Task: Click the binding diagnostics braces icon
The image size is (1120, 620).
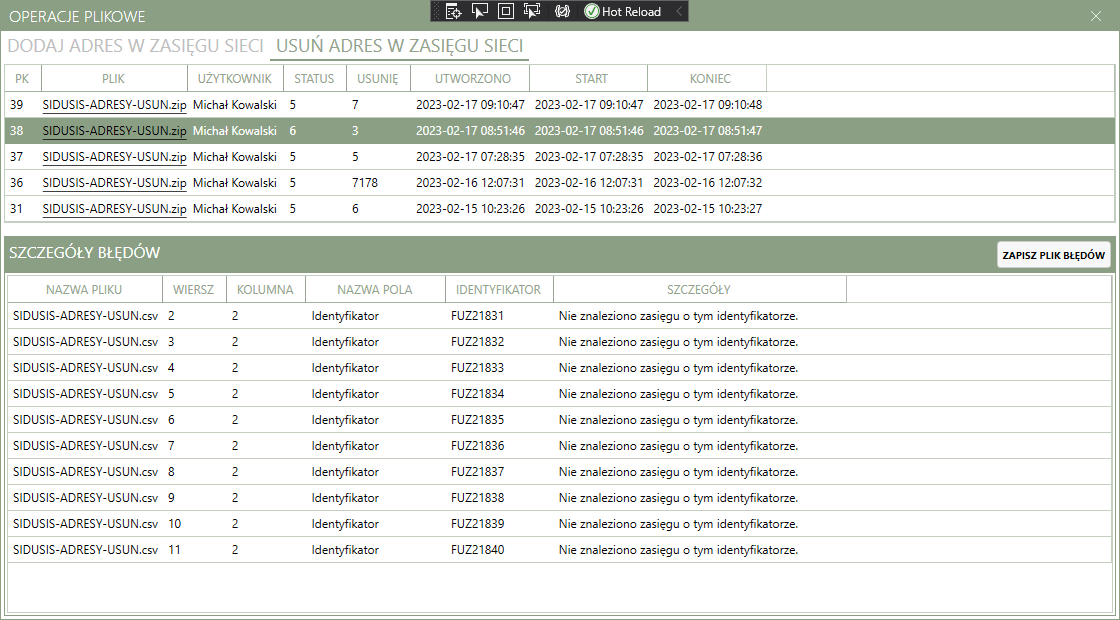Action: (562, 11)
